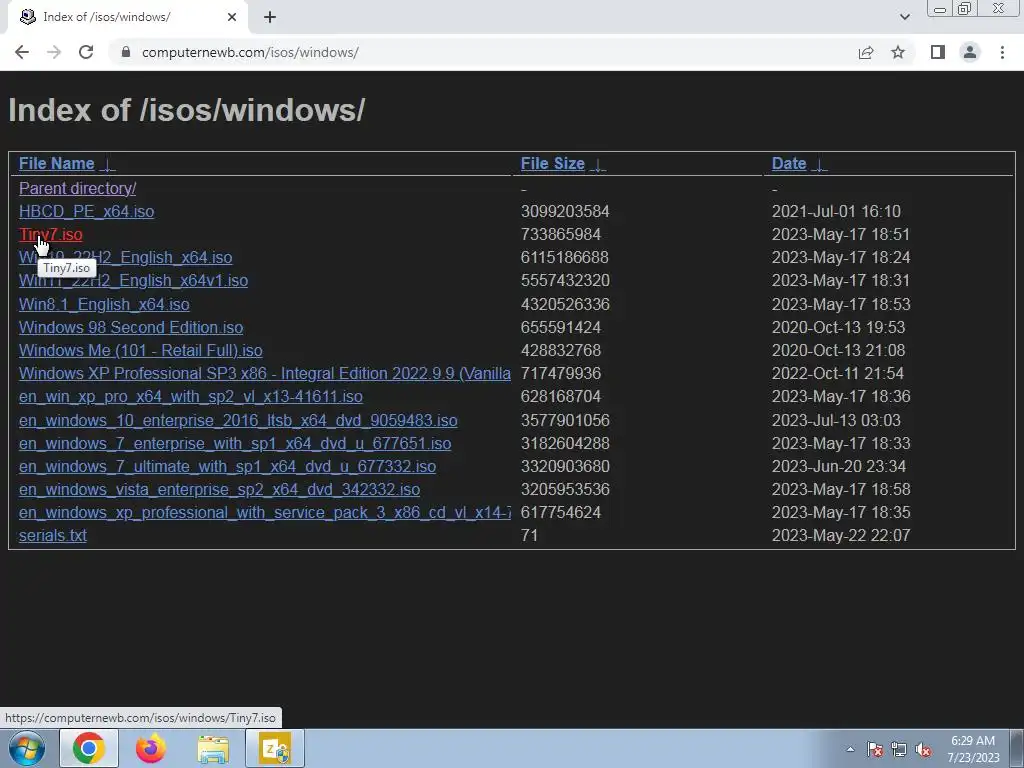This screenshot has width=1024, height=768.
Task: Open Win8.1_English_x64.iso link
Action: click(x=104, y=304)
